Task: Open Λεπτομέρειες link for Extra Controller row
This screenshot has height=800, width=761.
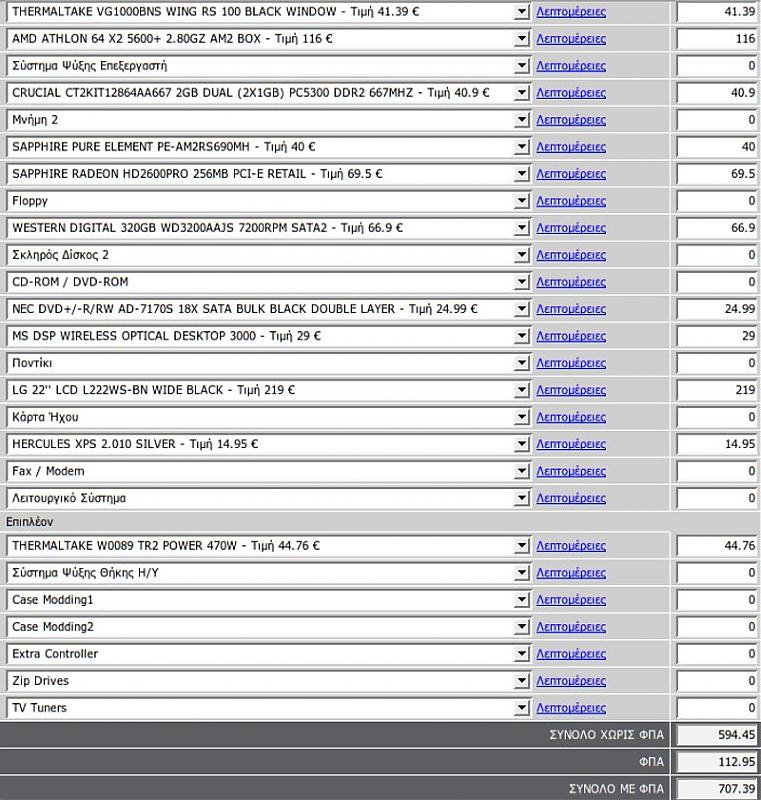Action: 571,654
